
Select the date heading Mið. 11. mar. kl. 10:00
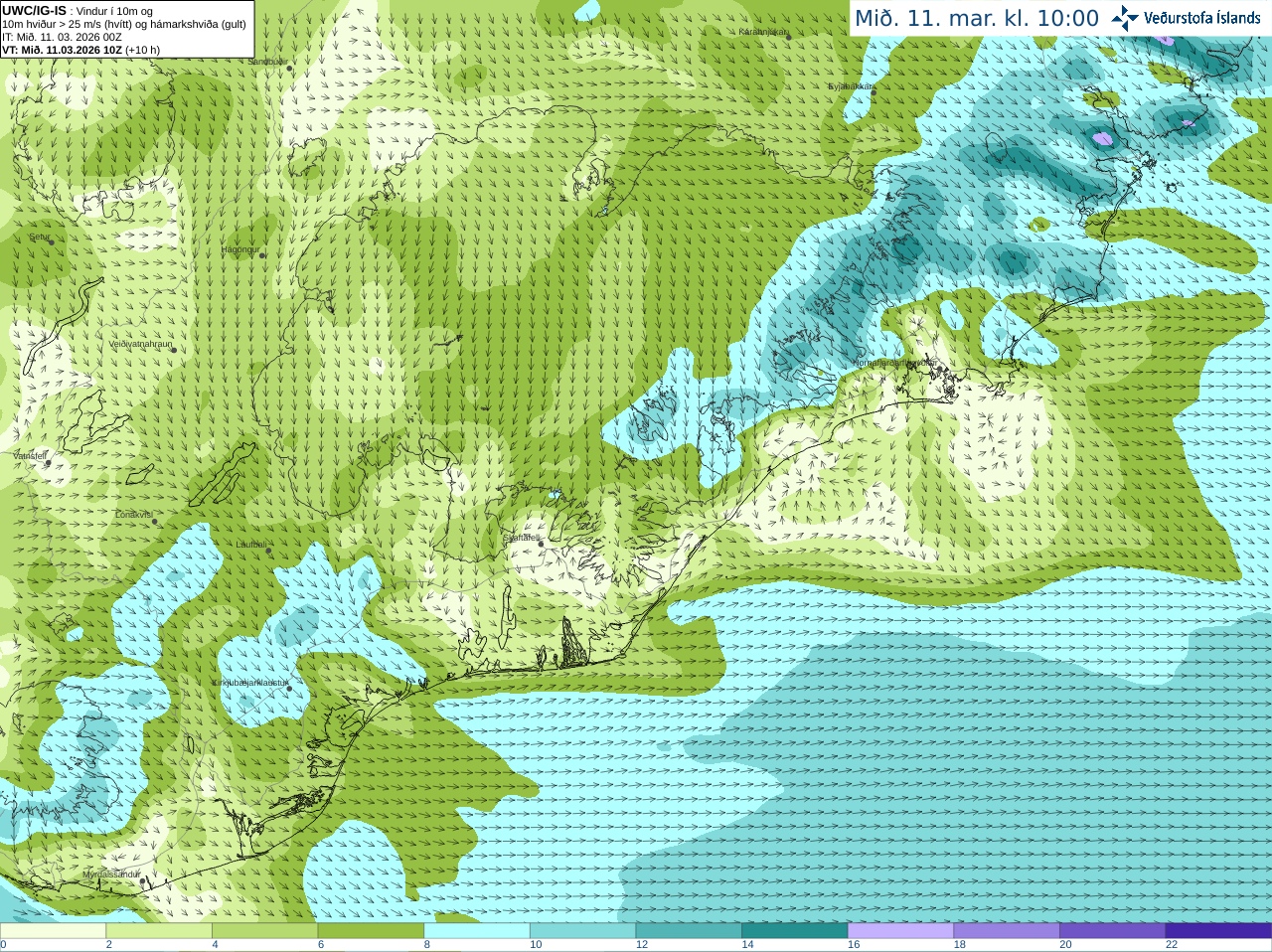pos(977,19)
